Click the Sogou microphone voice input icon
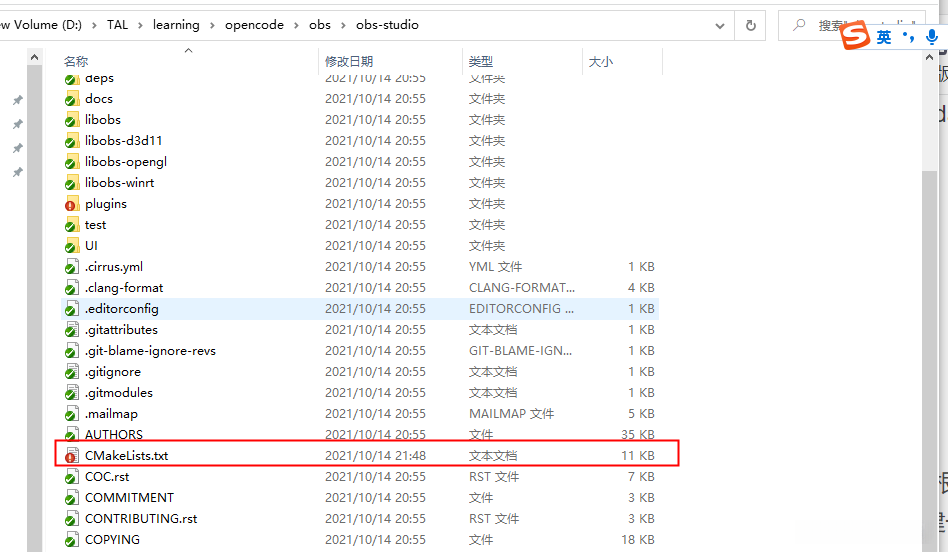The image size is (948, 552). 932,37
